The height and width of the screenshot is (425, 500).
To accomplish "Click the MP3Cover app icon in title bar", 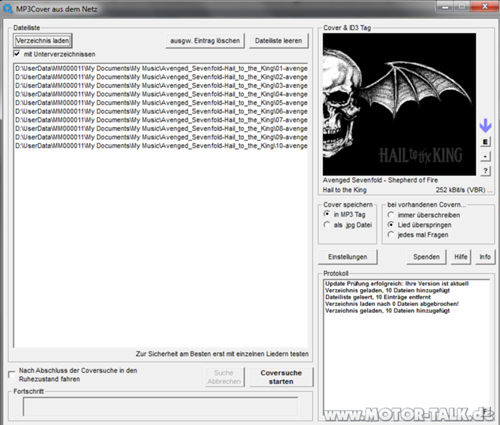I will (7, 9).
